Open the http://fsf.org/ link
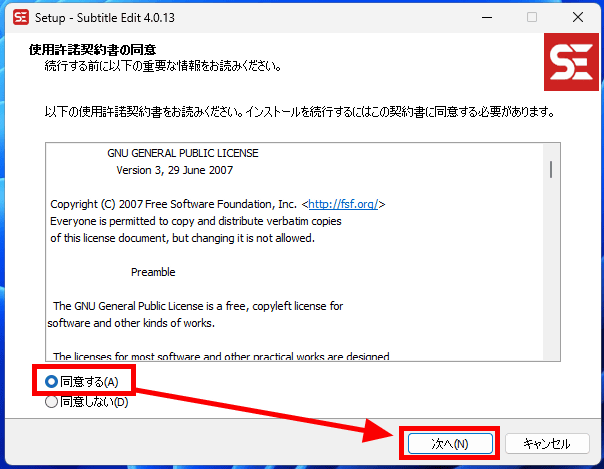 (343, 204)
